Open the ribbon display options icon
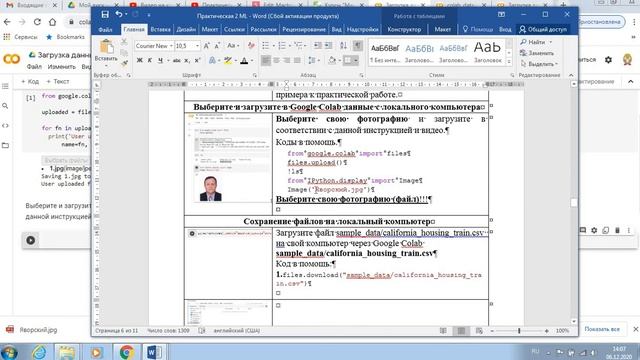640x360 pixels. click(501, 14)
